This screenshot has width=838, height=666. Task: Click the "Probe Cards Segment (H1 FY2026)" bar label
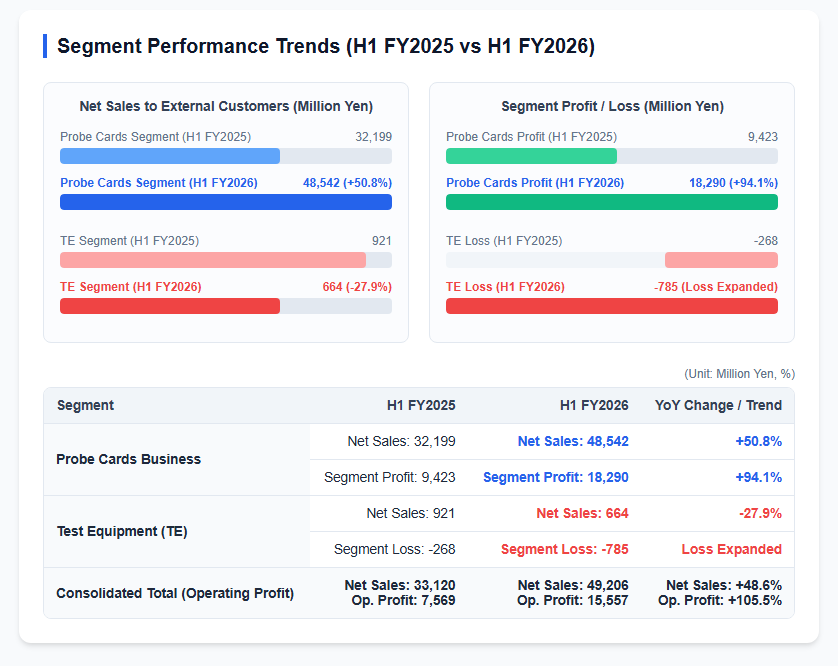[x=159, y=183]
